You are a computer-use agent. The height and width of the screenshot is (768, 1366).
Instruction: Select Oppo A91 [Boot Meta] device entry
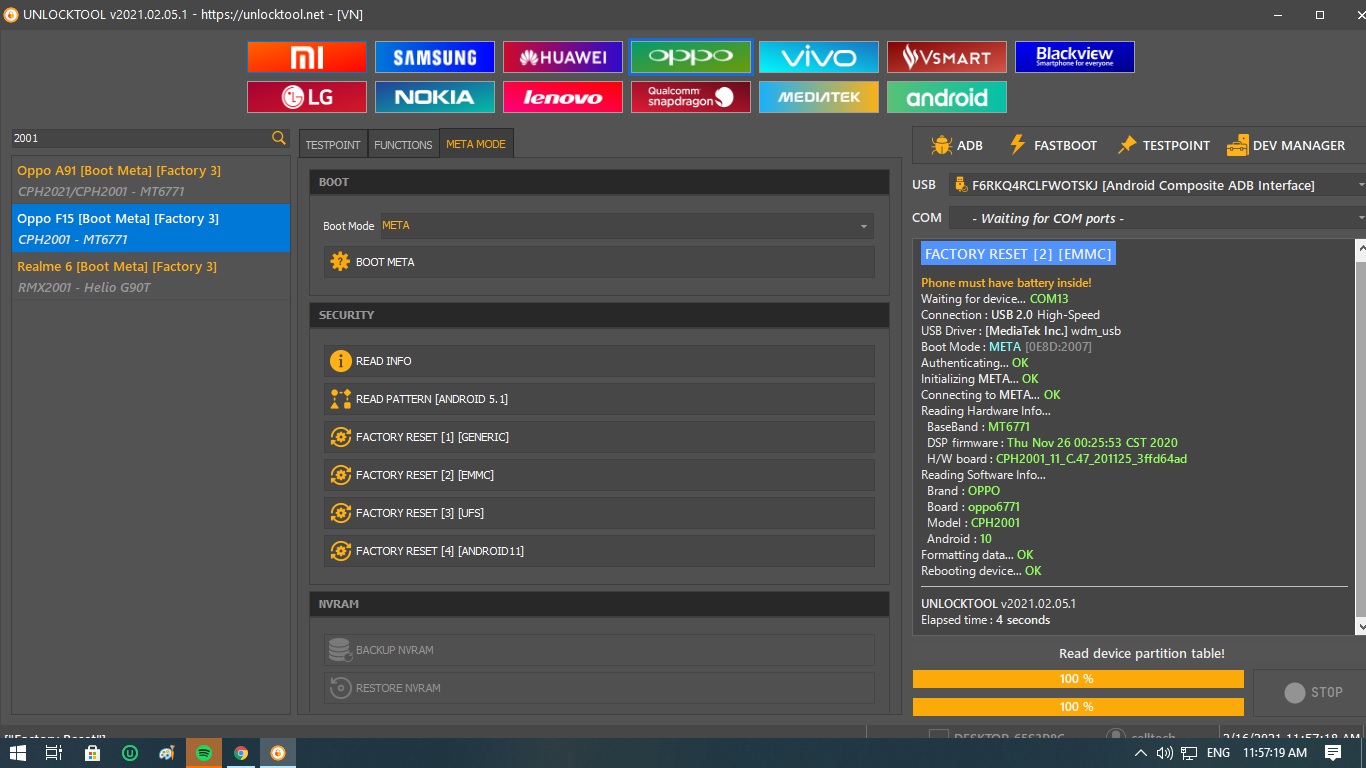pos(151,180)
